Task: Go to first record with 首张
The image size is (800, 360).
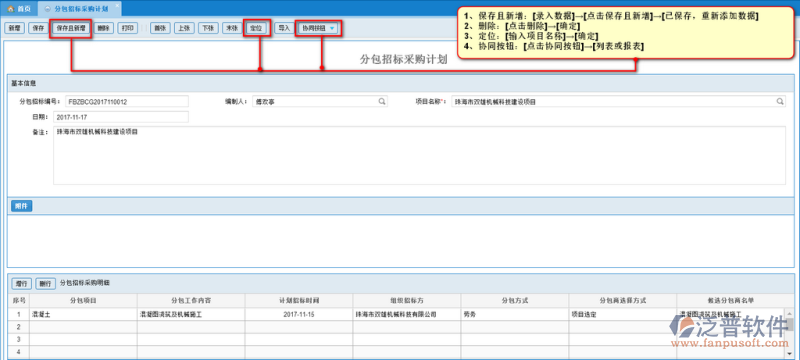Action: (160, 29)
